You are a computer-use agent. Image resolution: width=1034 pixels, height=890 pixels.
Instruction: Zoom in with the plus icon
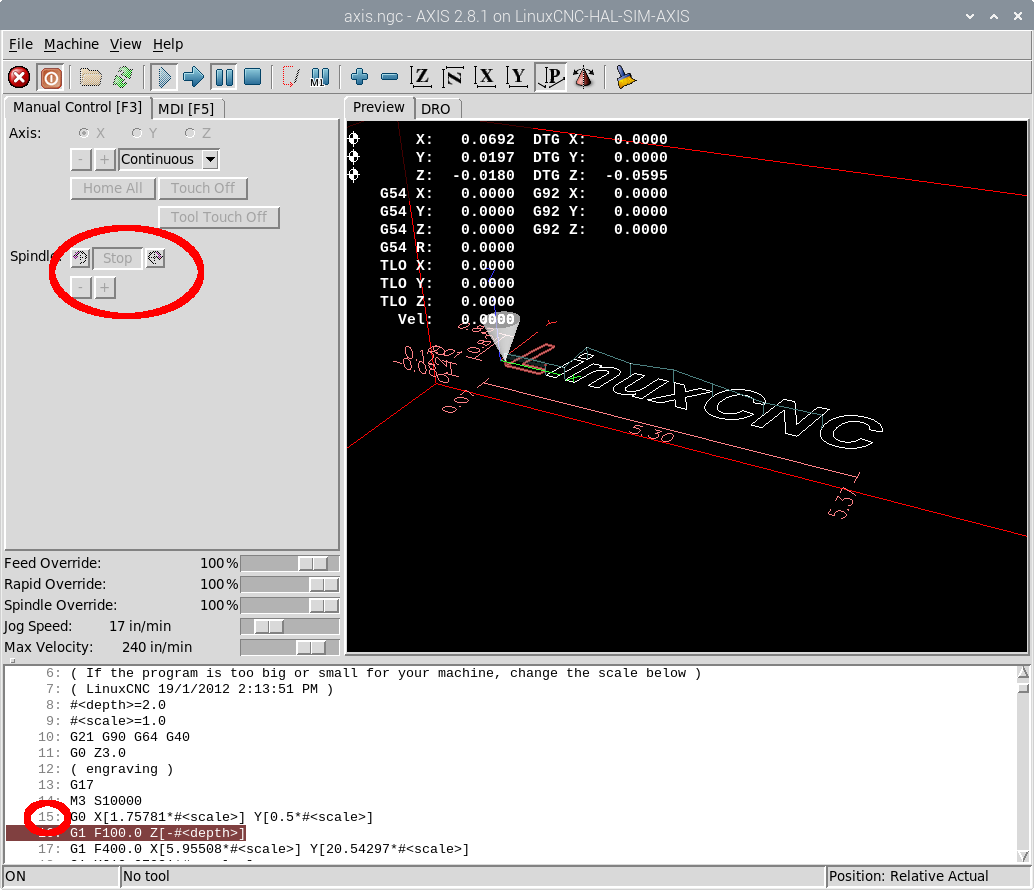click(x=360, y=77)
